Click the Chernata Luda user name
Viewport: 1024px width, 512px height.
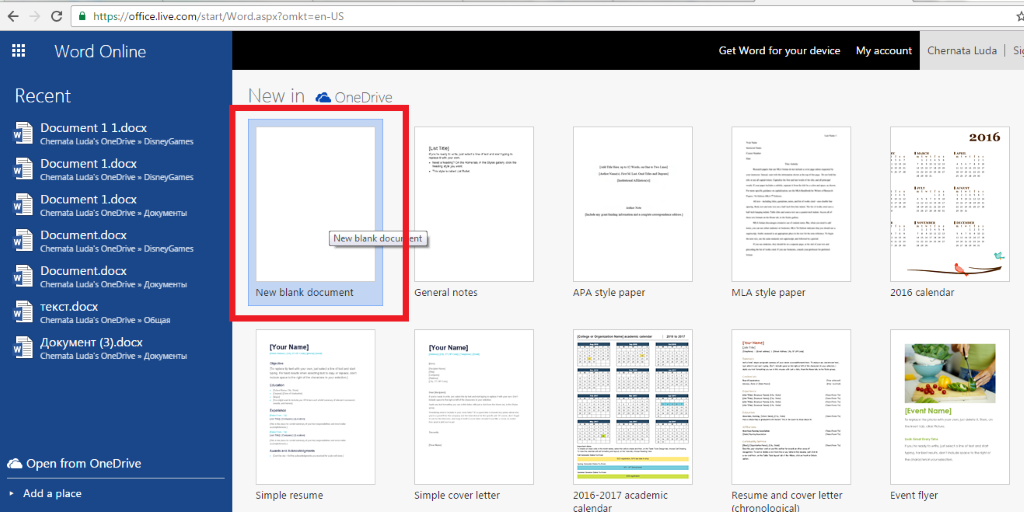coord(964,50)
